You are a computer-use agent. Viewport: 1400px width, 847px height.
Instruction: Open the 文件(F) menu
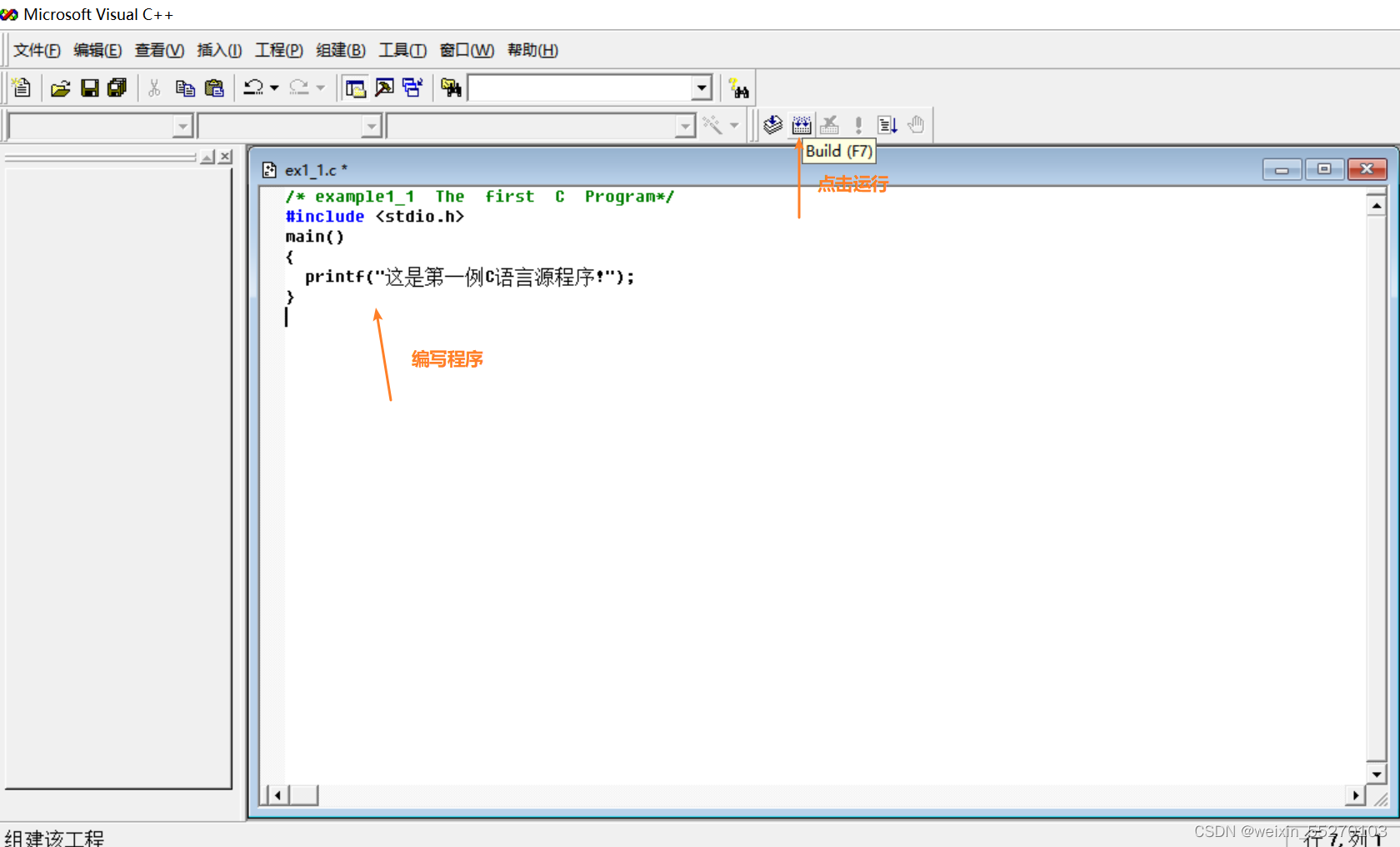(x=37, y=50)
